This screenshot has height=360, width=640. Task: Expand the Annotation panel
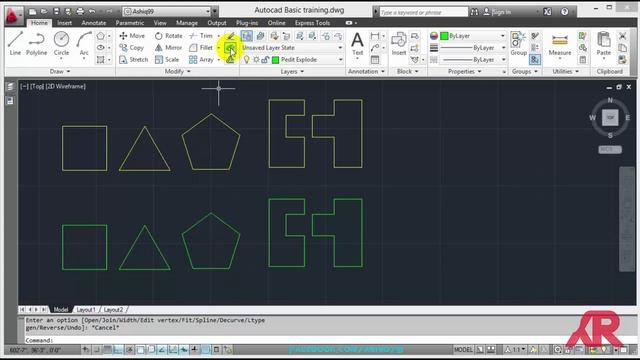(x=366, y=71)
